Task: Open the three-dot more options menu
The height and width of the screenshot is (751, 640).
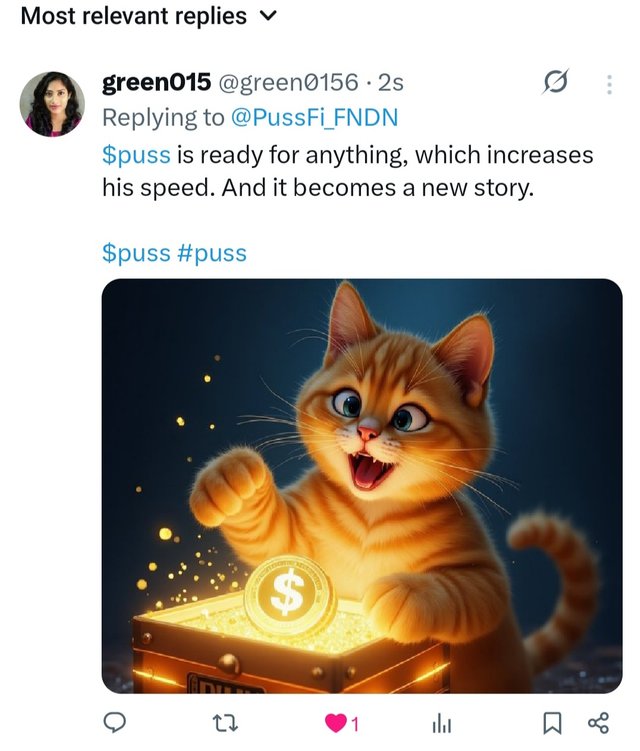Action: (x=609, y=85)
